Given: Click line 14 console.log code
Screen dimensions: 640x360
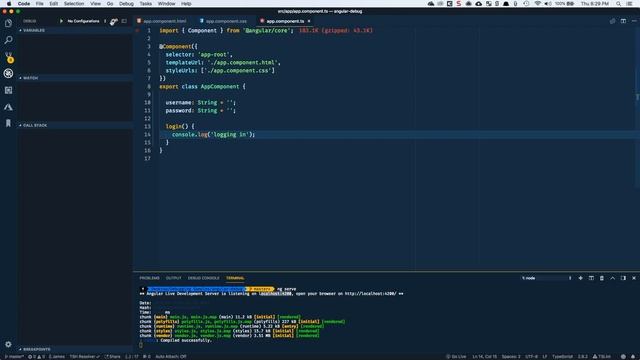Looking at the screenshot, I should coord(213,134).
